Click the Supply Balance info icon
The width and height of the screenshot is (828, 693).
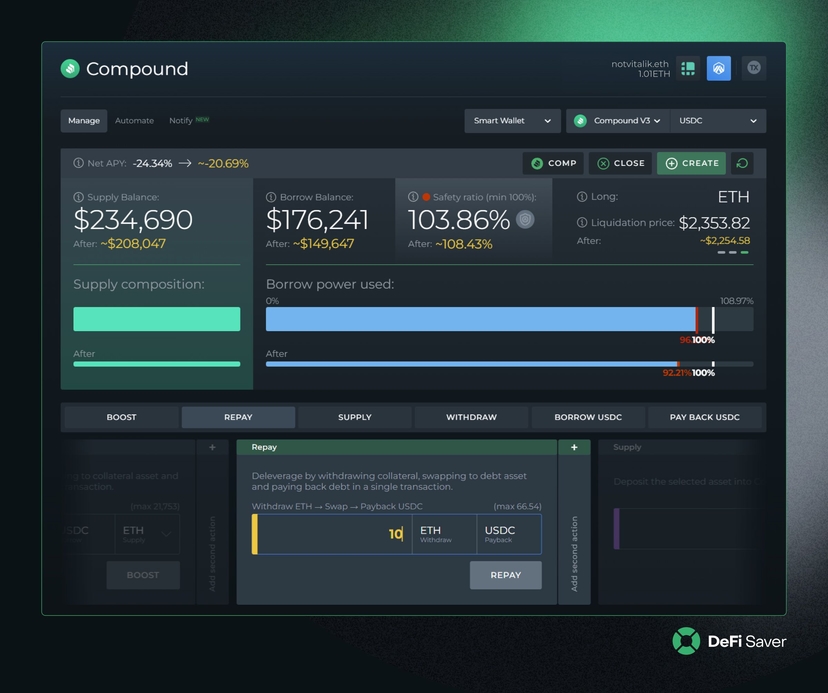click(x=78, y=197)
